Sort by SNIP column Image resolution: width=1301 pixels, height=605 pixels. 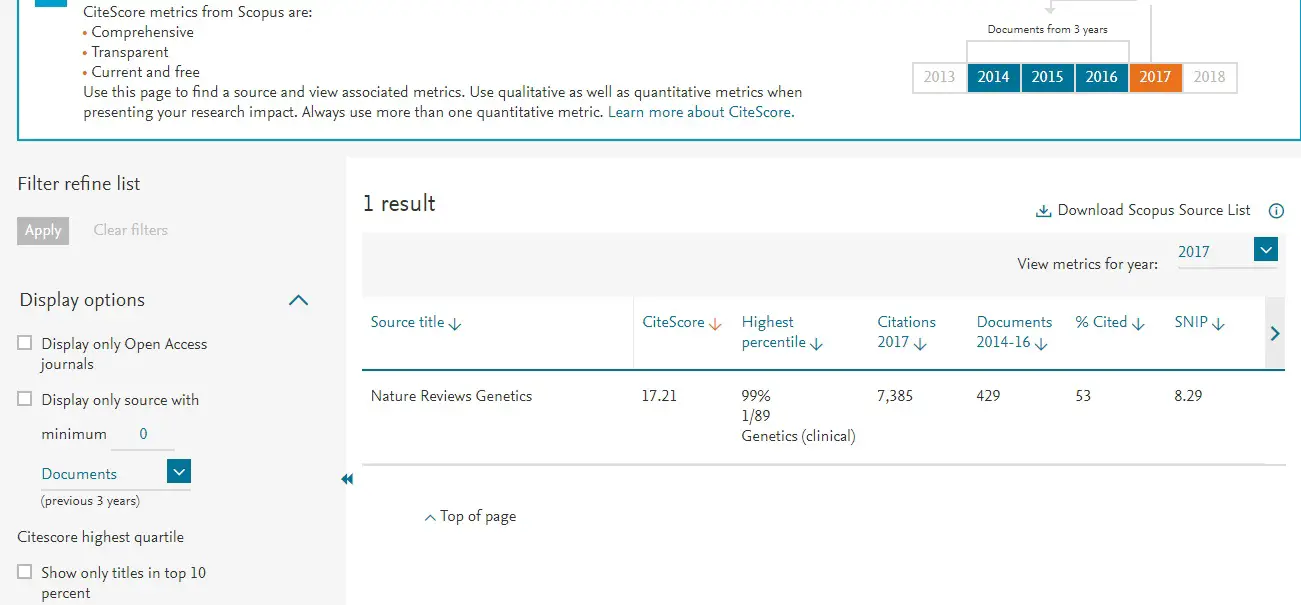[1200, 323]
